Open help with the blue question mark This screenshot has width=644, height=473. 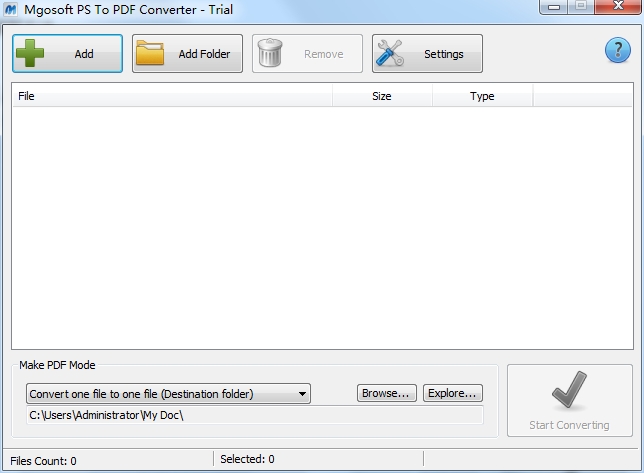[x=618, y=50]
